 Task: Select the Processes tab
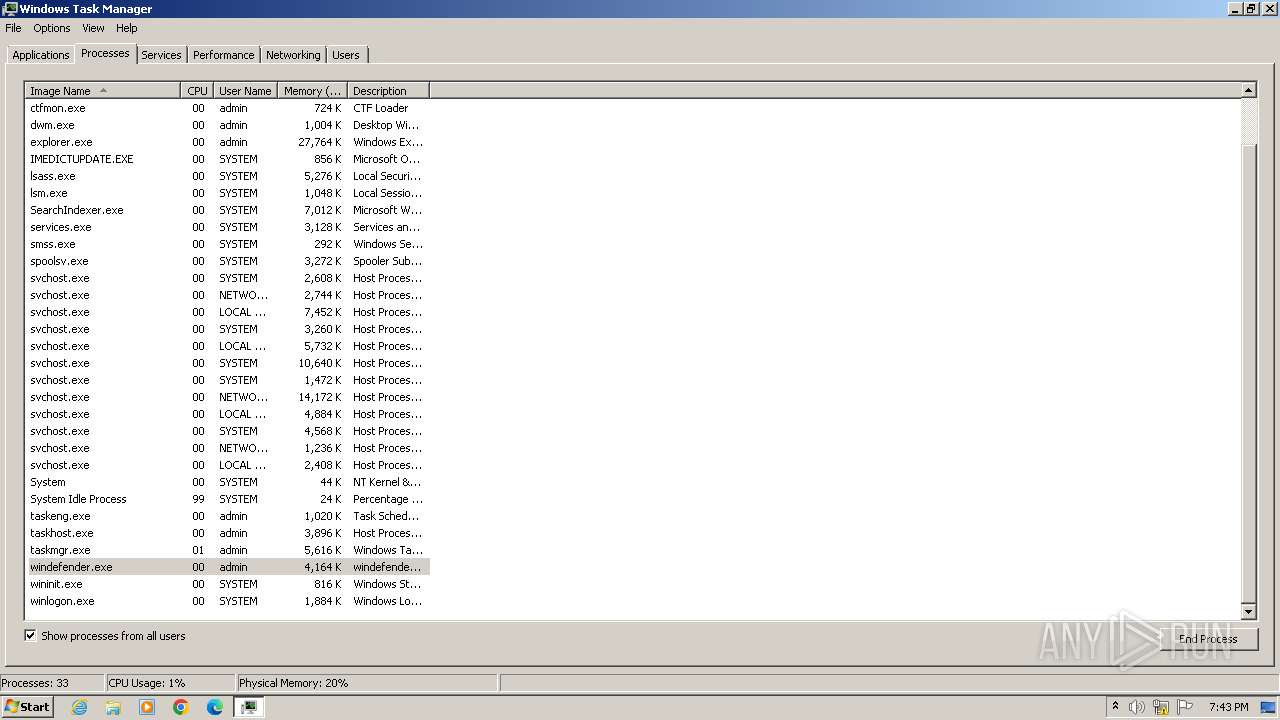[105, 53]
